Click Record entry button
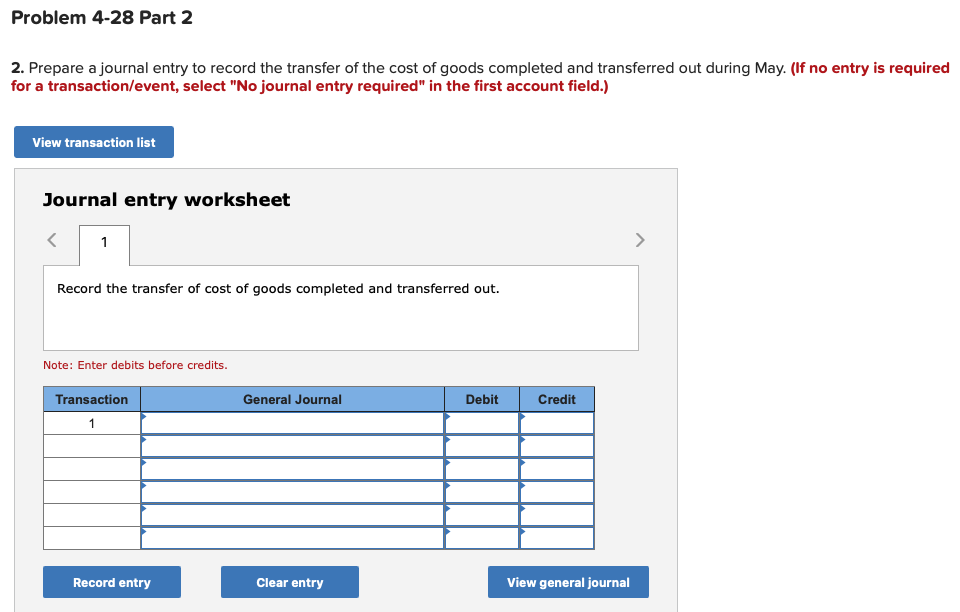This screenshot has height=612, width=960. (x=111, y=582)
